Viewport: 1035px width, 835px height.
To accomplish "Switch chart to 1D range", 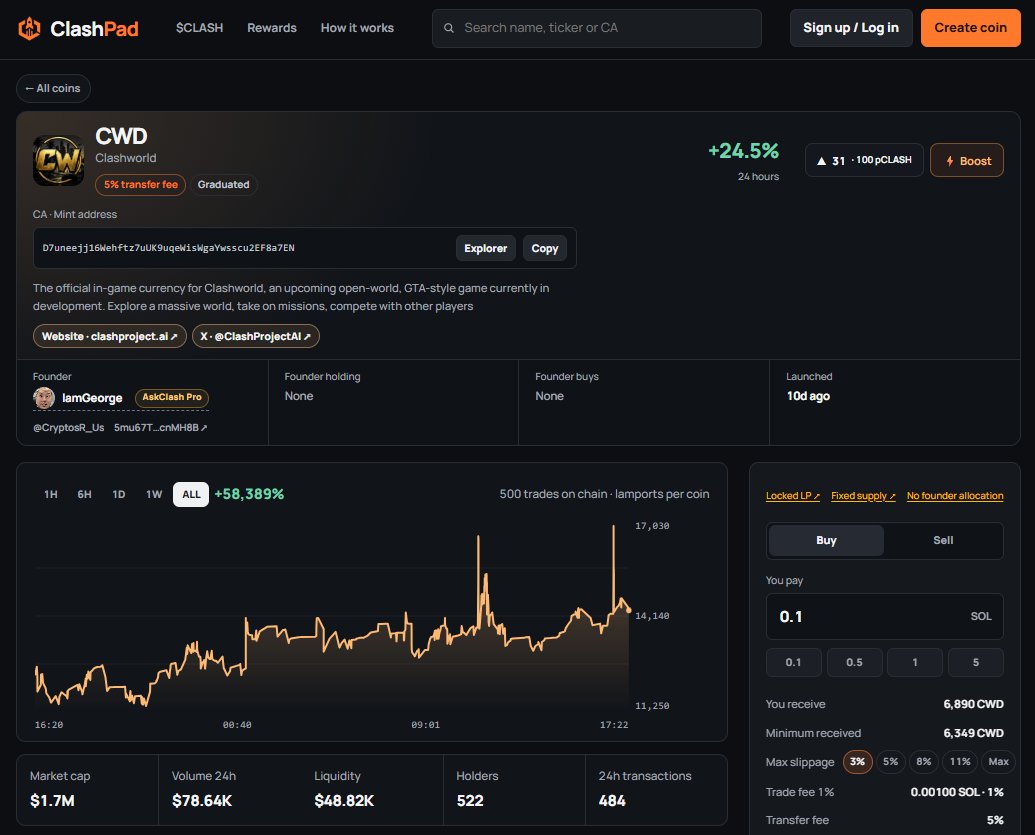I will [119, 494].
